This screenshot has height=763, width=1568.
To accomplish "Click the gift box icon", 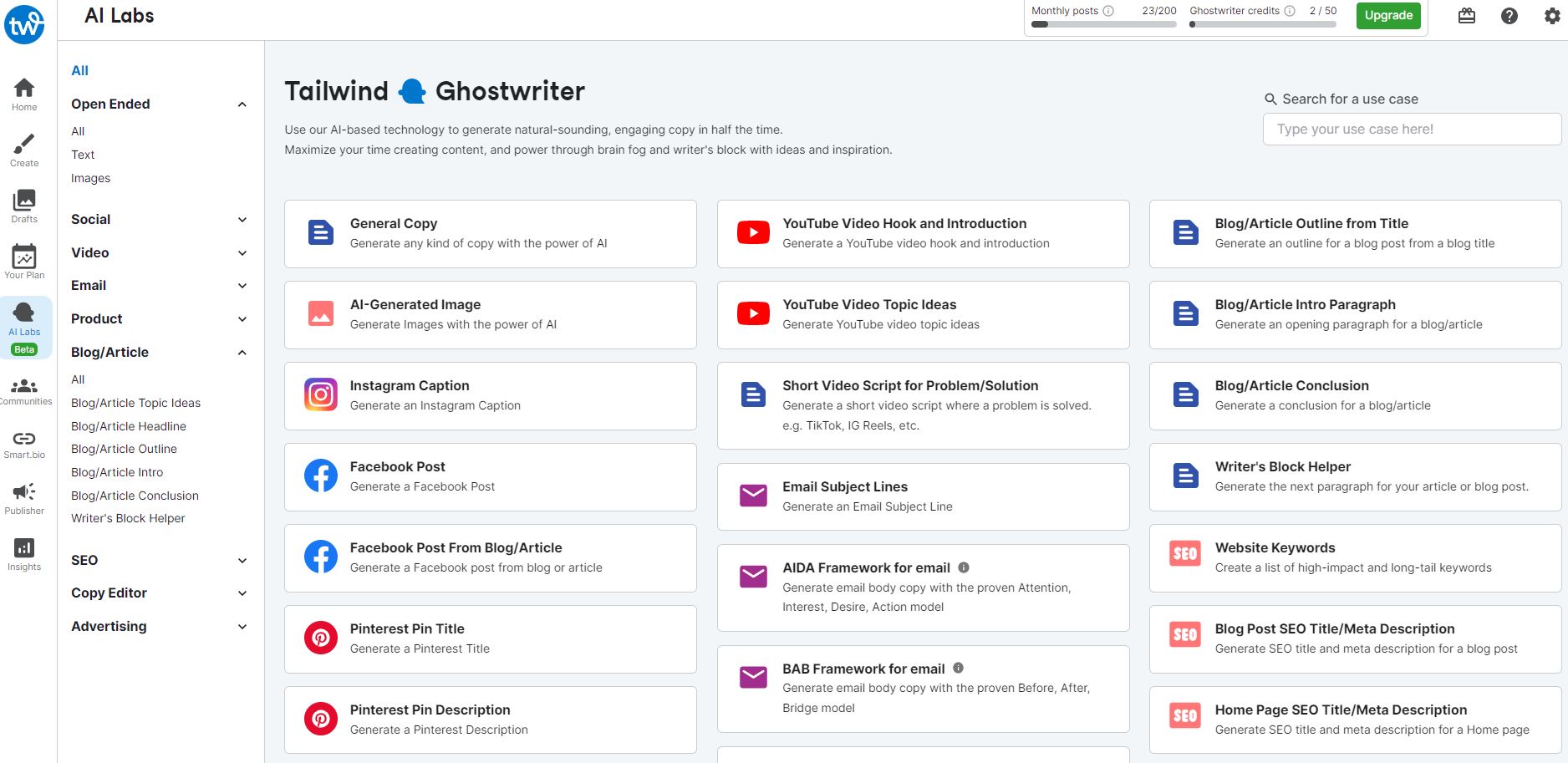I will tap(1467, 16).
